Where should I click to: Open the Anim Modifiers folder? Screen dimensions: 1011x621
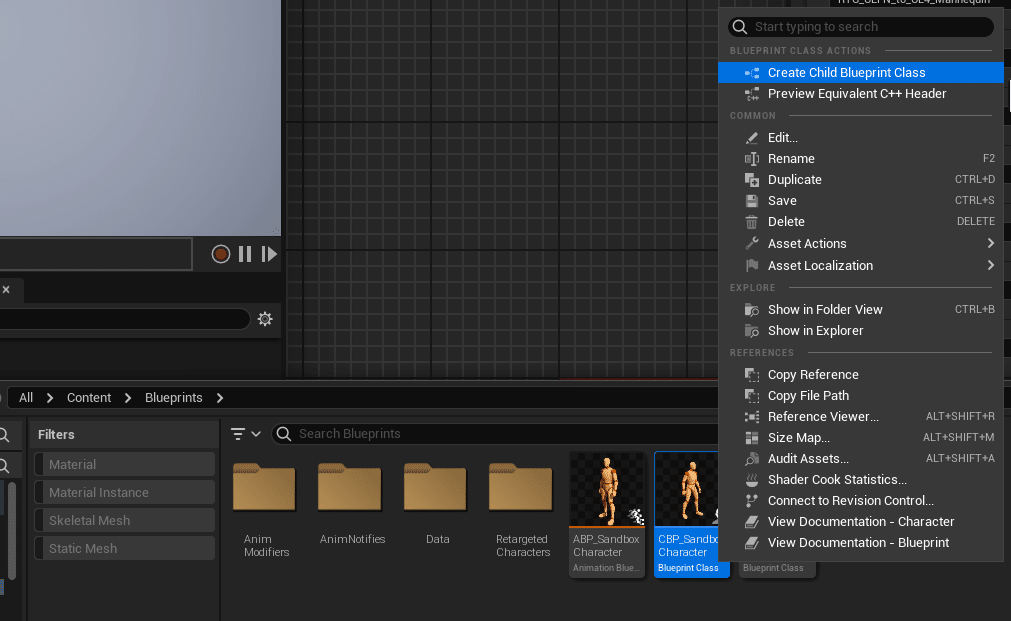click(265, 489)
